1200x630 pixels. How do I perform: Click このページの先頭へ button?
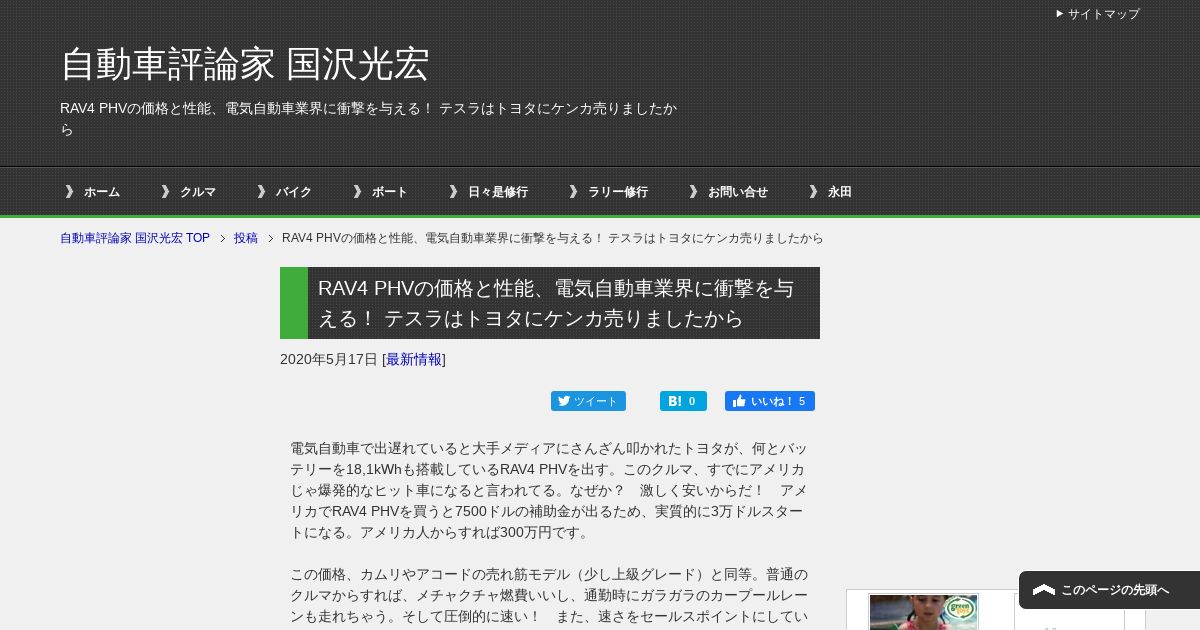[1109, 590]
